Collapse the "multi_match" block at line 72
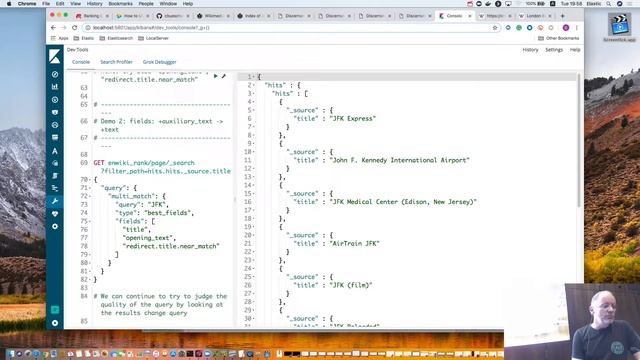Screen dimensions: 640x360 [90, 196]
